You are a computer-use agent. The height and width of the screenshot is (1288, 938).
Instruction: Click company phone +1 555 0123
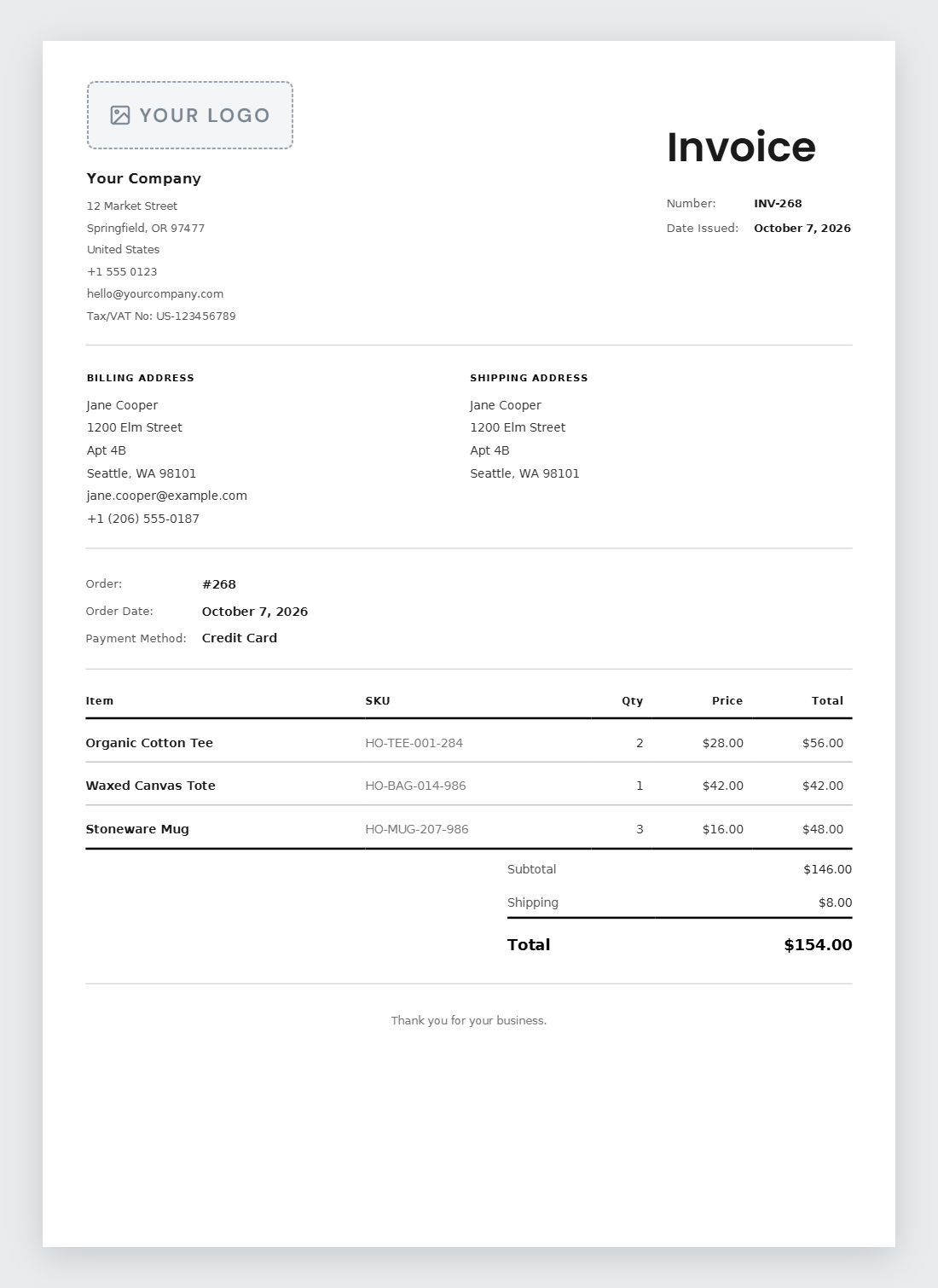point(122,272)
